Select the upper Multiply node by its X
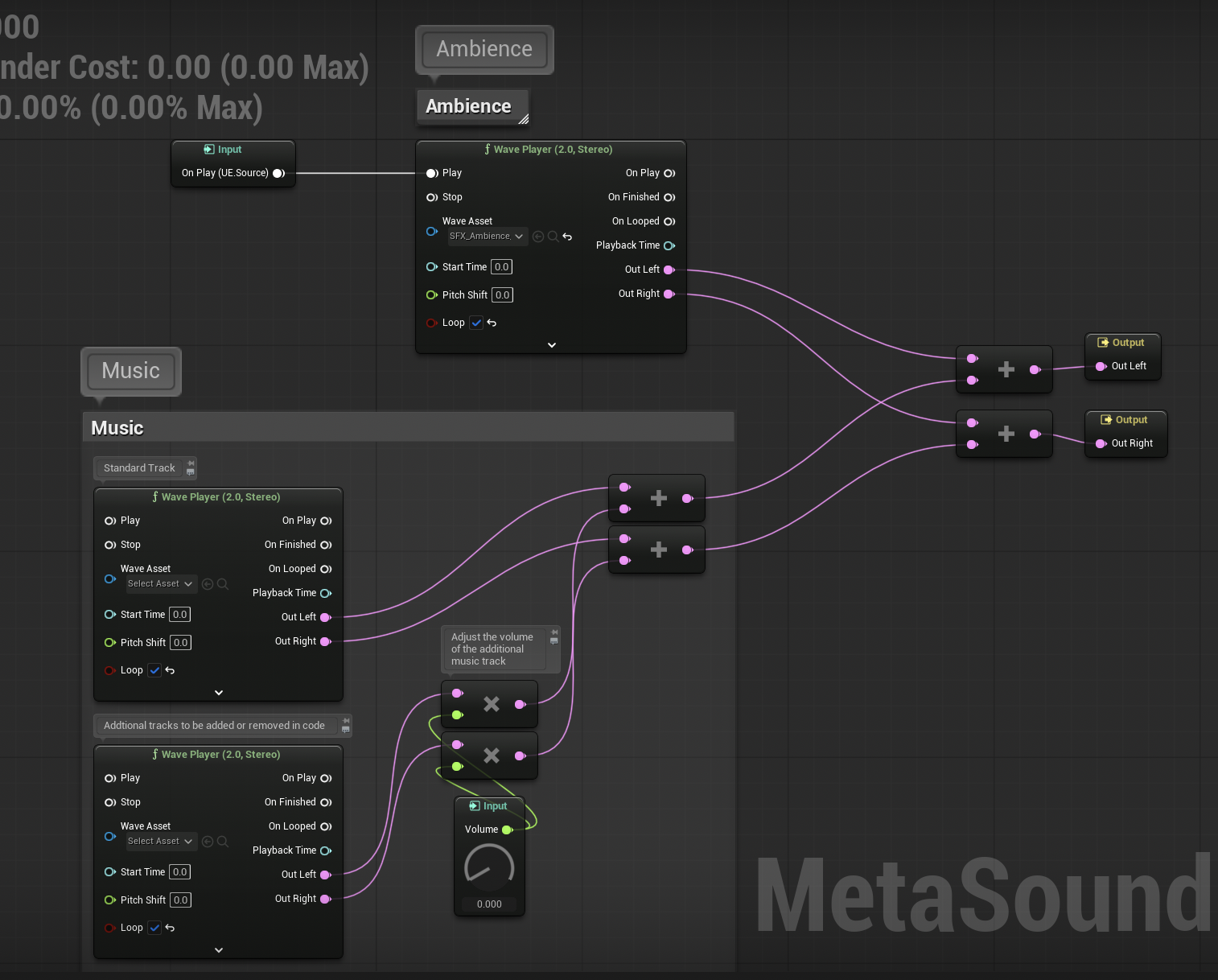1218x980 pixels. pos(491,704)
